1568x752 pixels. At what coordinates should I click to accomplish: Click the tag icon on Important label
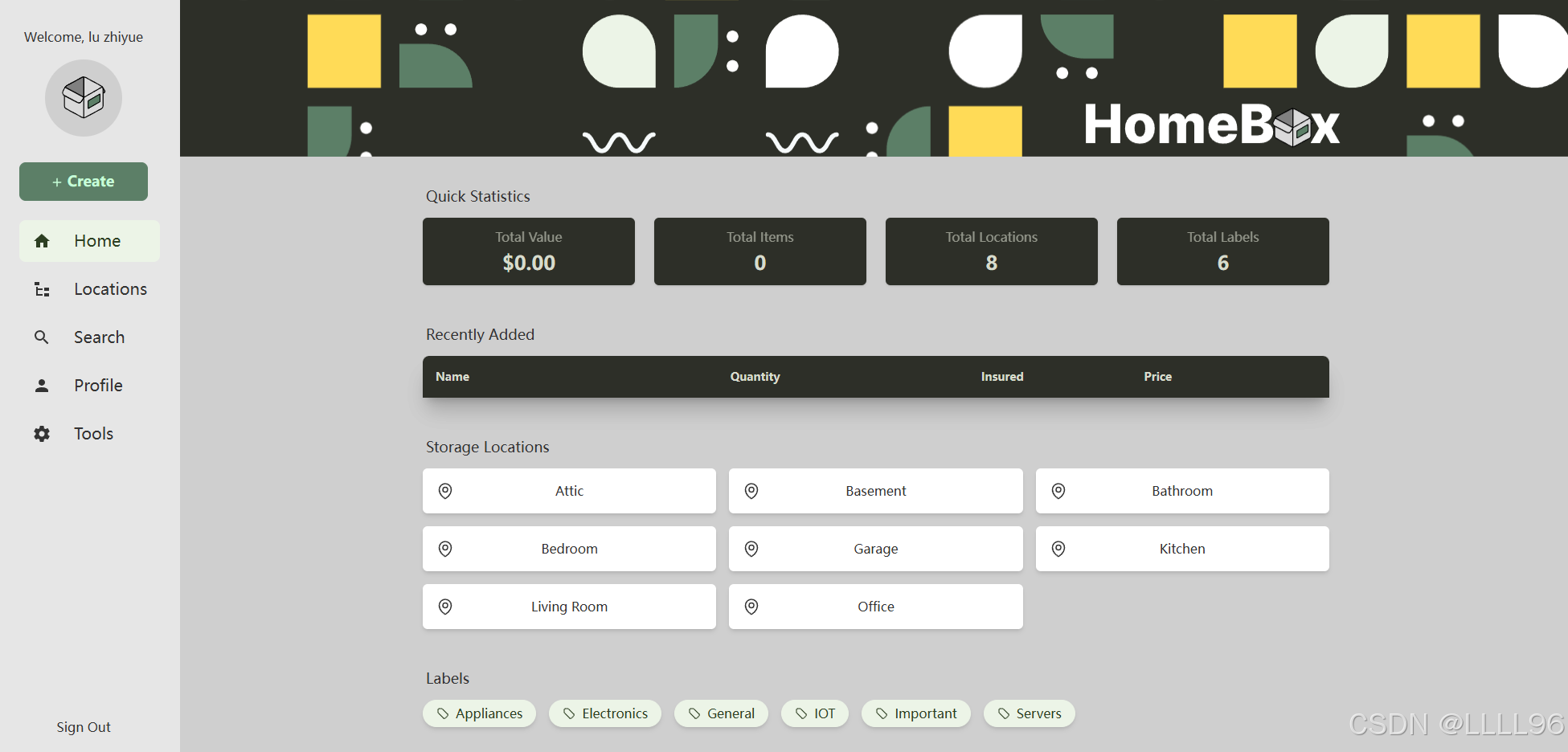tap(882, 713)
